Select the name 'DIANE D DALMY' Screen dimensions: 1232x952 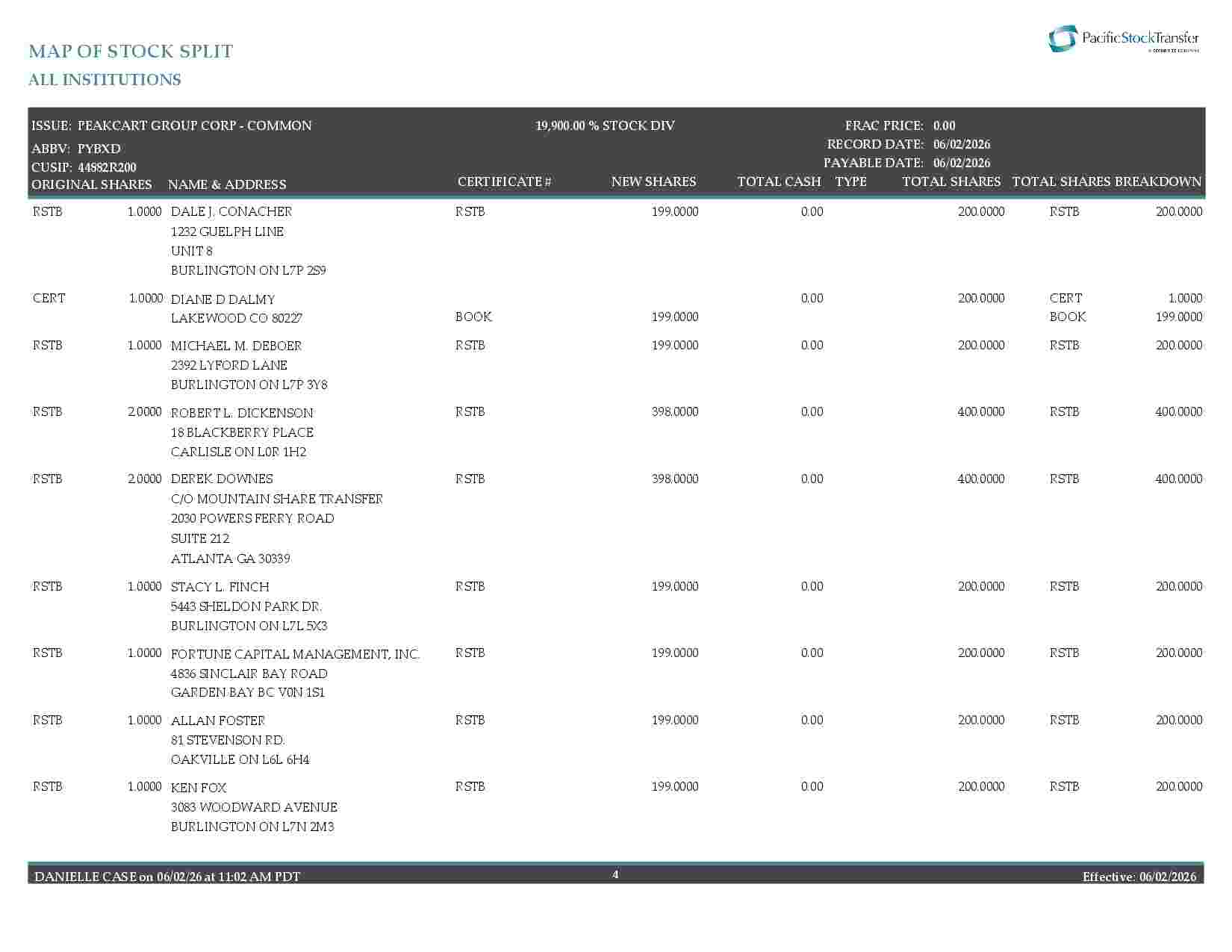(223, 299)
